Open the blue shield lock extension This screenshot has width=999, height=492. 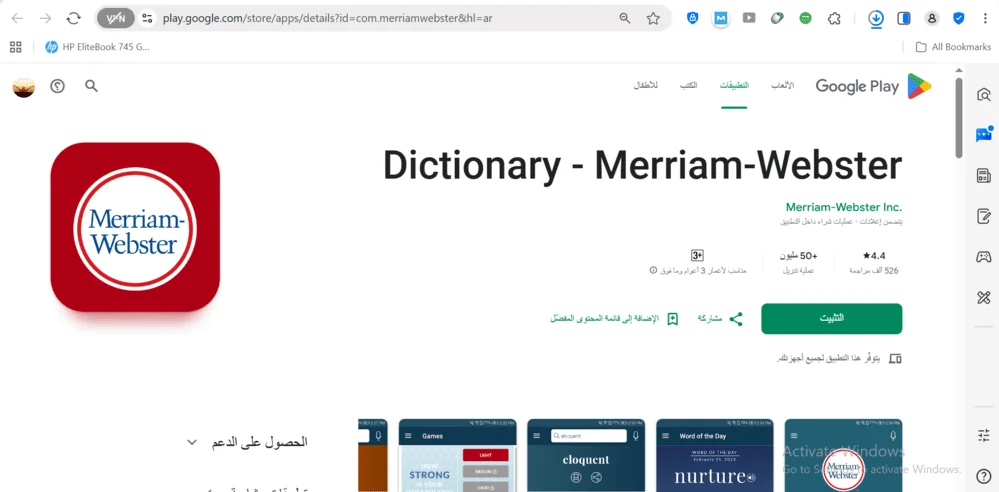(693, 18)
